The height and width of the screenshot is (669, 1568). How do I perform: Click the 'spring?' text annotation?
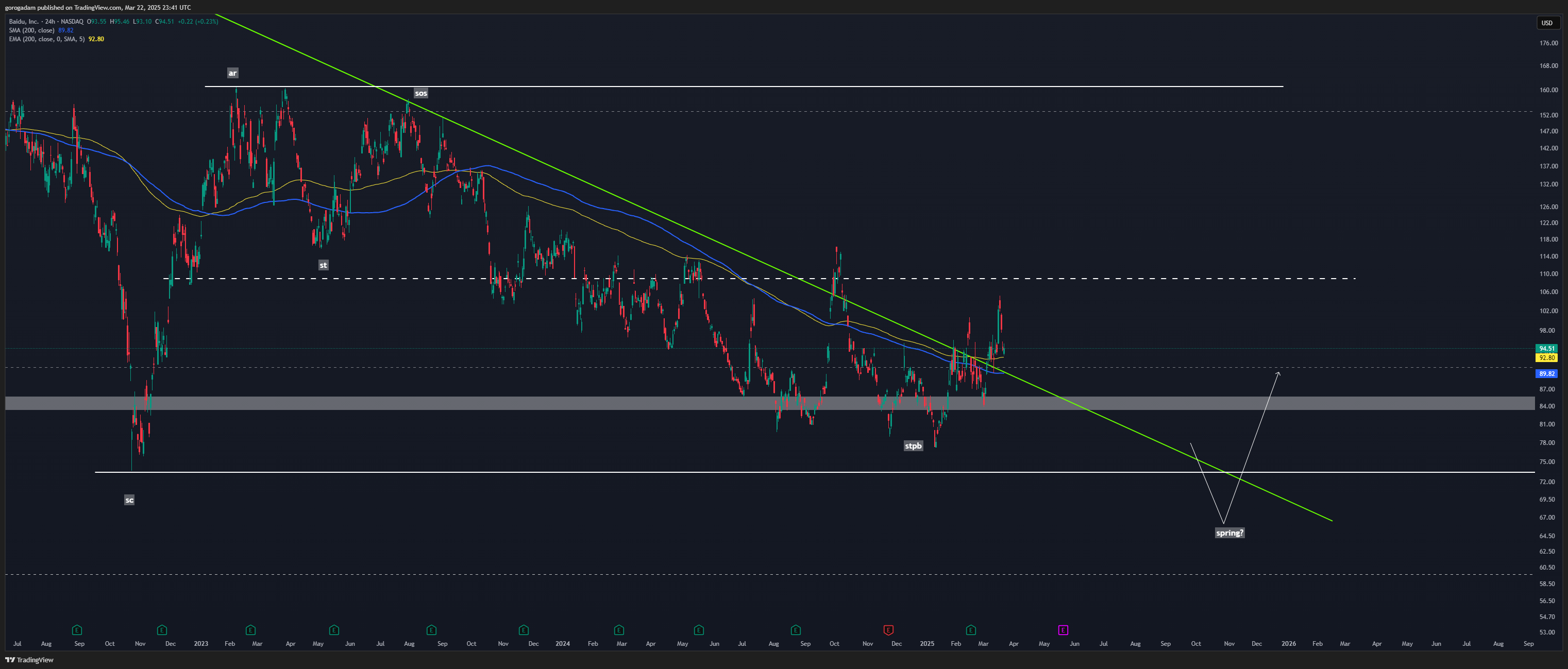point(1229,533)
